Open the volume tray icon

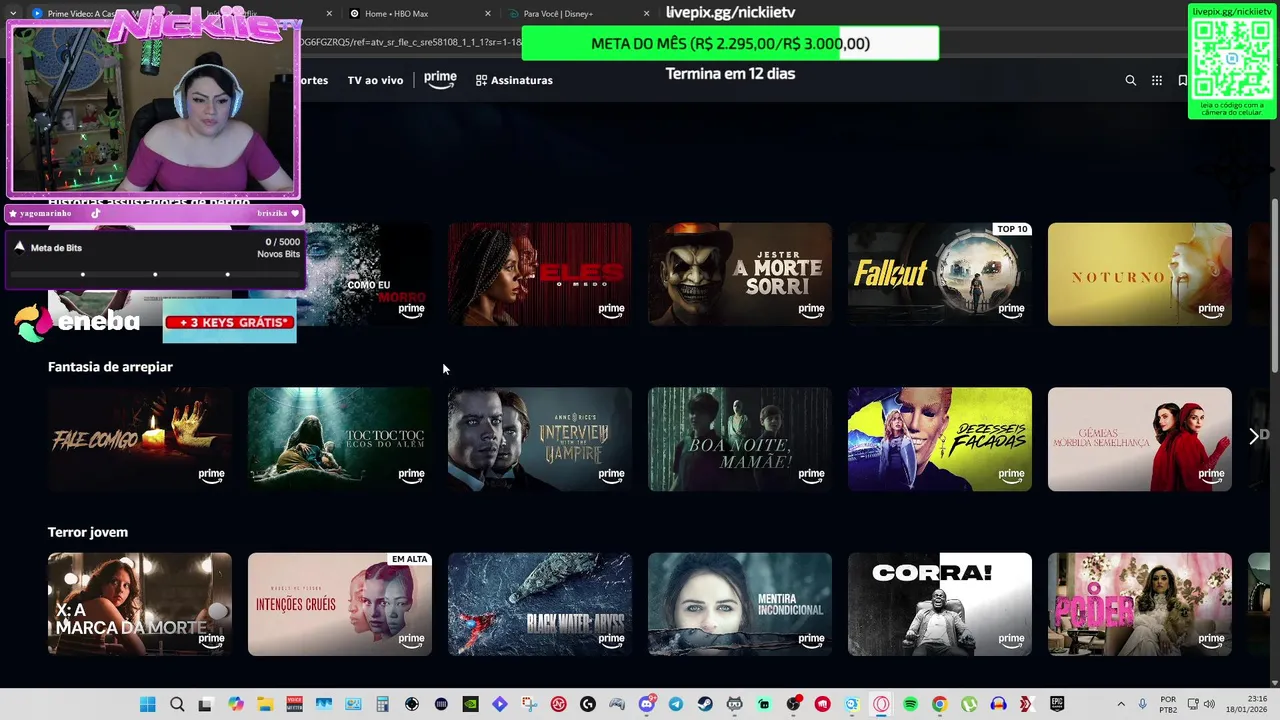point(1208,704)
